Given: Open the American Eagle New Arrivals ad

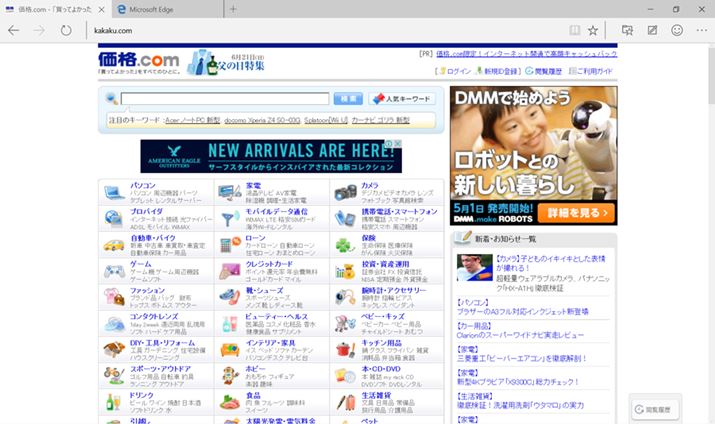Looking at the screenshot, I should 271,156.
